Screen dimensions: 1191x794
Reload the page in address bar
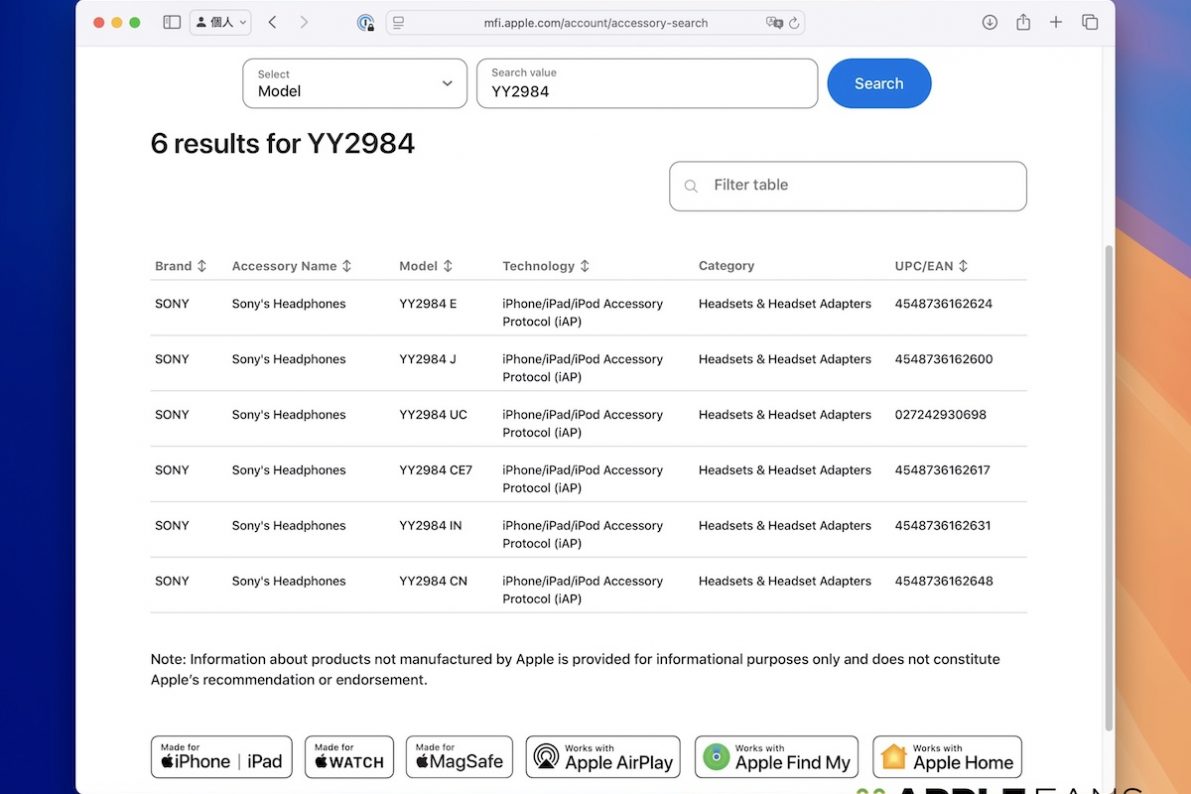point(794,23)
